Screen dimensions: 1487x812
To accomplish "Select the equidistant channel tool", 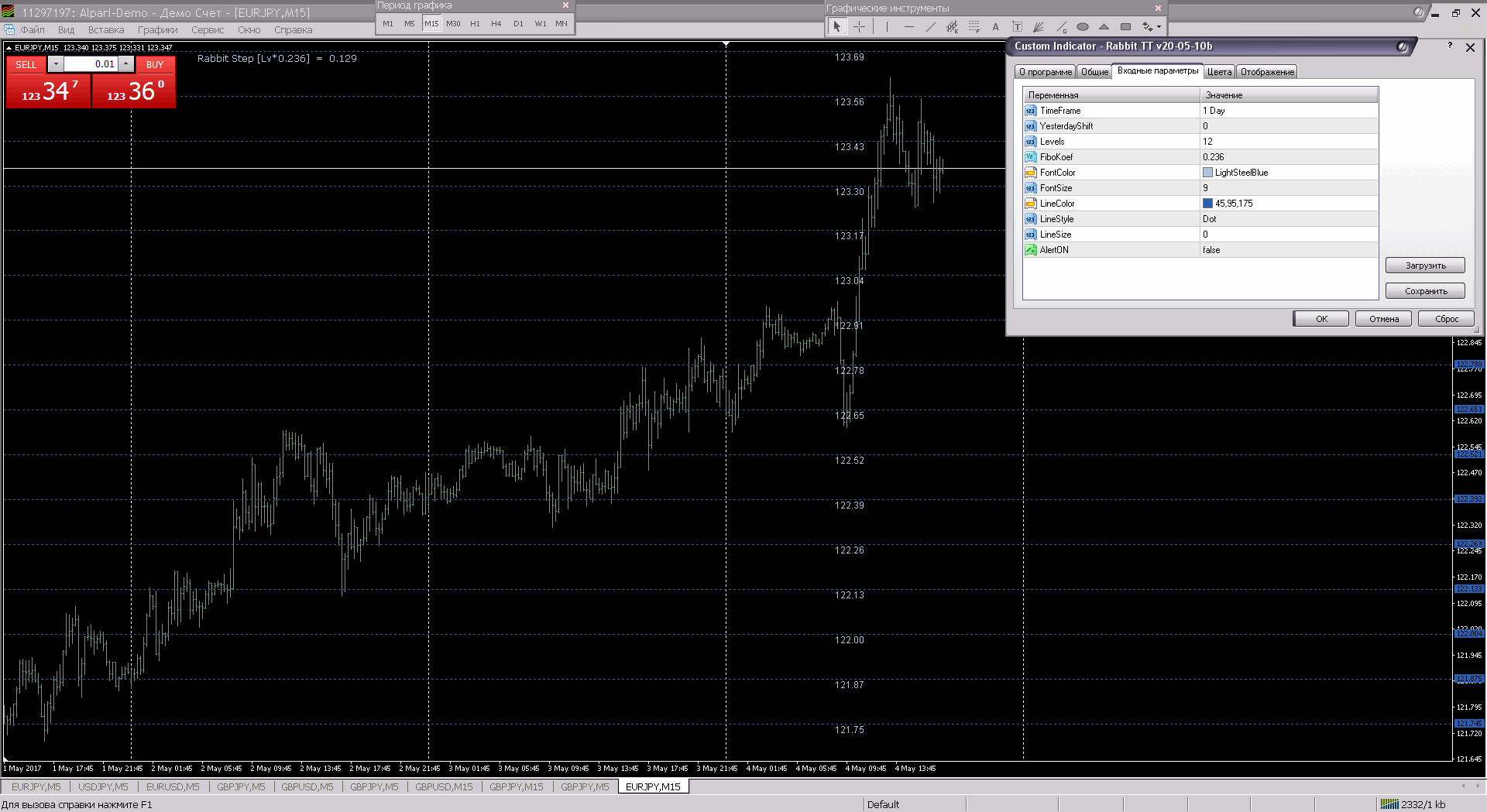I will tap(953, 26).
